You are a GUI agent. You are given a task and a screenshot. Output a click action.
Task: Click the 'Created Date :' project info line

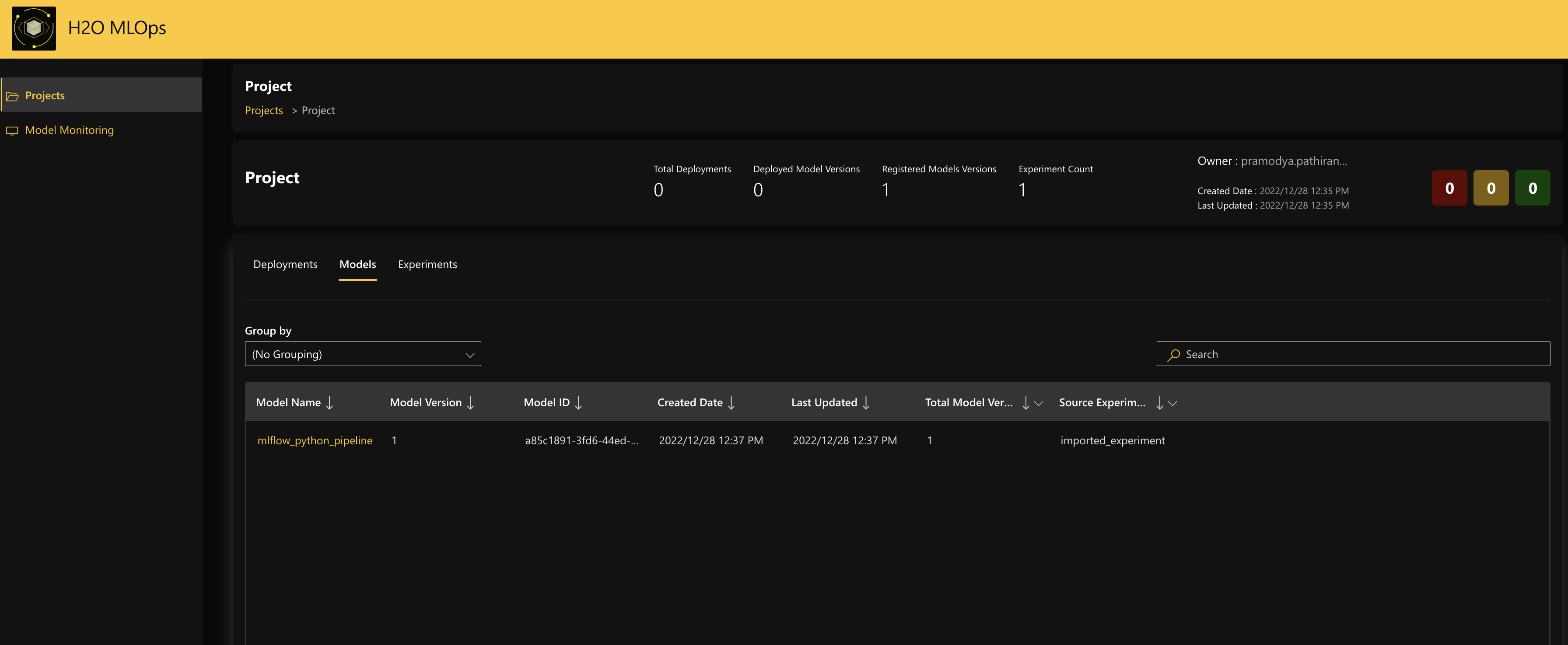1273,191
